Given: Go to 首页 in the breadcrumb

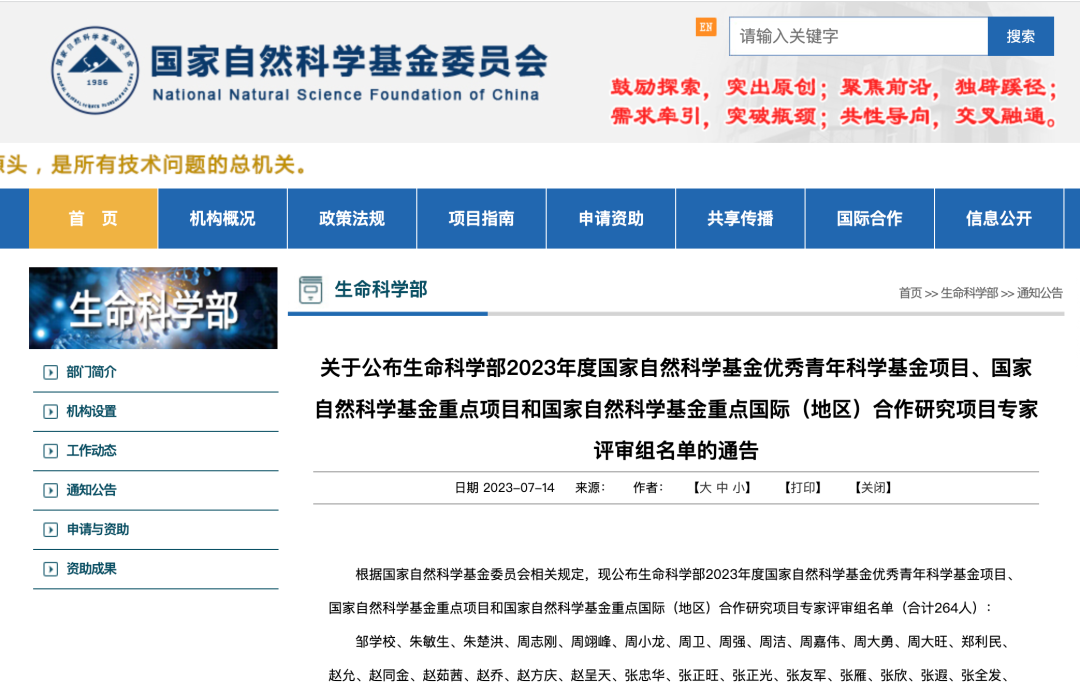Looking at the screenshot, I should [910, 293].
